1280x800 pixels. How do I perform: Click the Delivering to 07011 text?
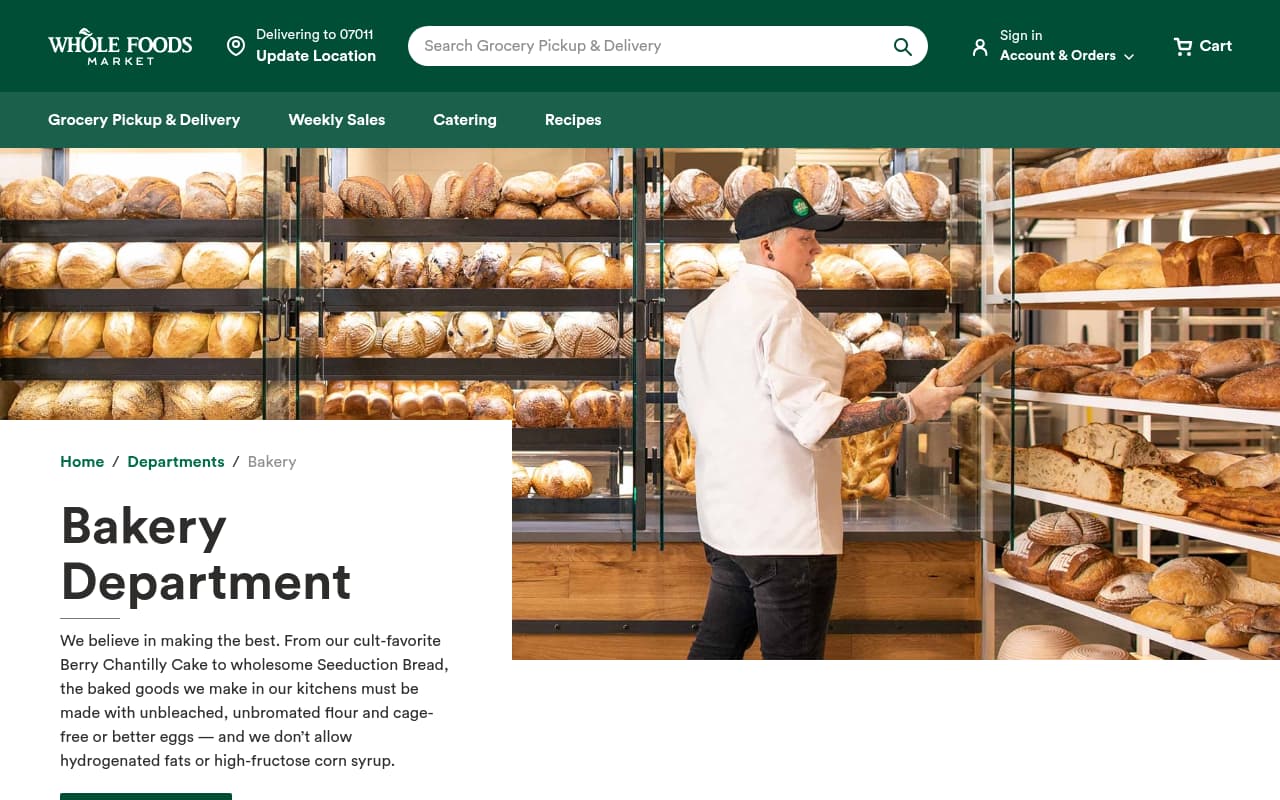pyautogui.click(x=314, y=34)
